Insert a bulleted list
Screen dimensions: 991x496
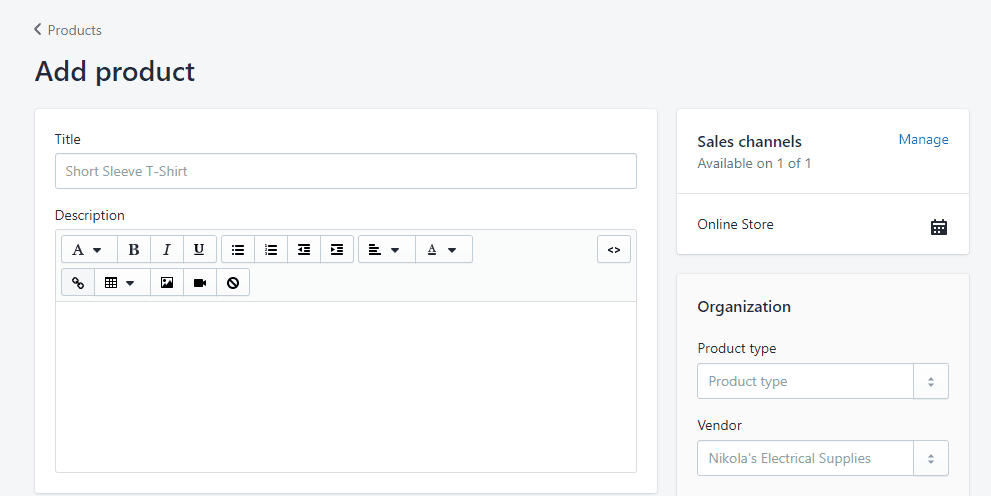[238, 250]
